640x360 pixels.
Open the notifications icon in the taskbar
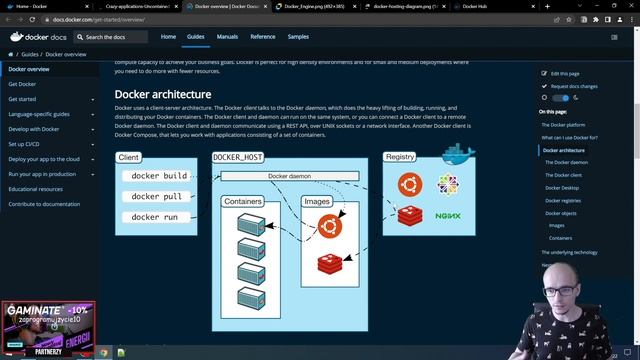(627, 352)
